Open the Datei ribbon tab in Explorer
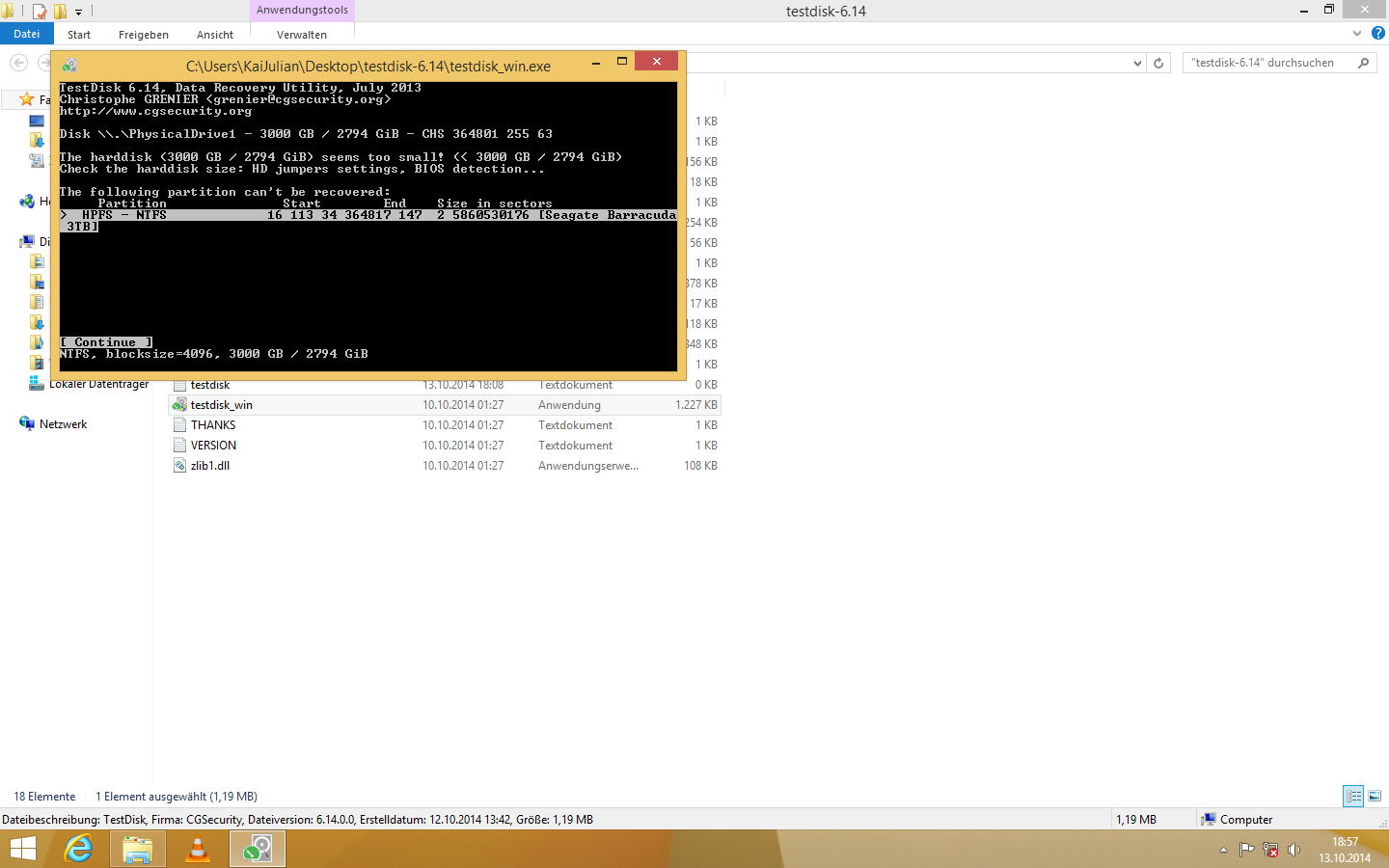The height and width of the screenshot is (868, 1389). 27,34
